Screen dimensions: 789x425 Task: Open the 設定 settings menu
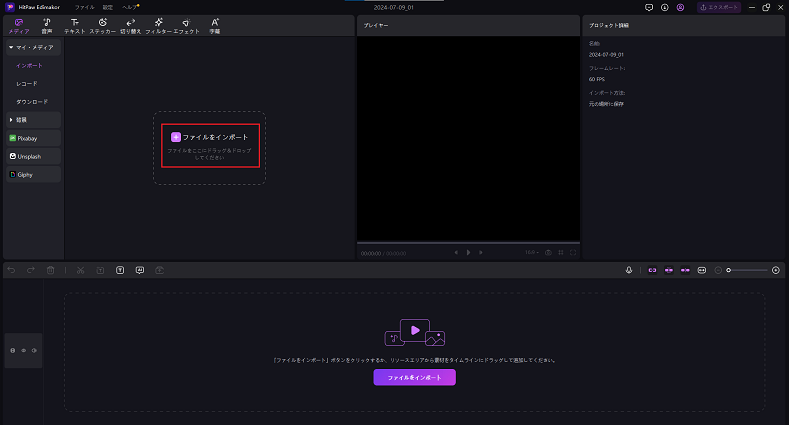(x=108, y=8)
